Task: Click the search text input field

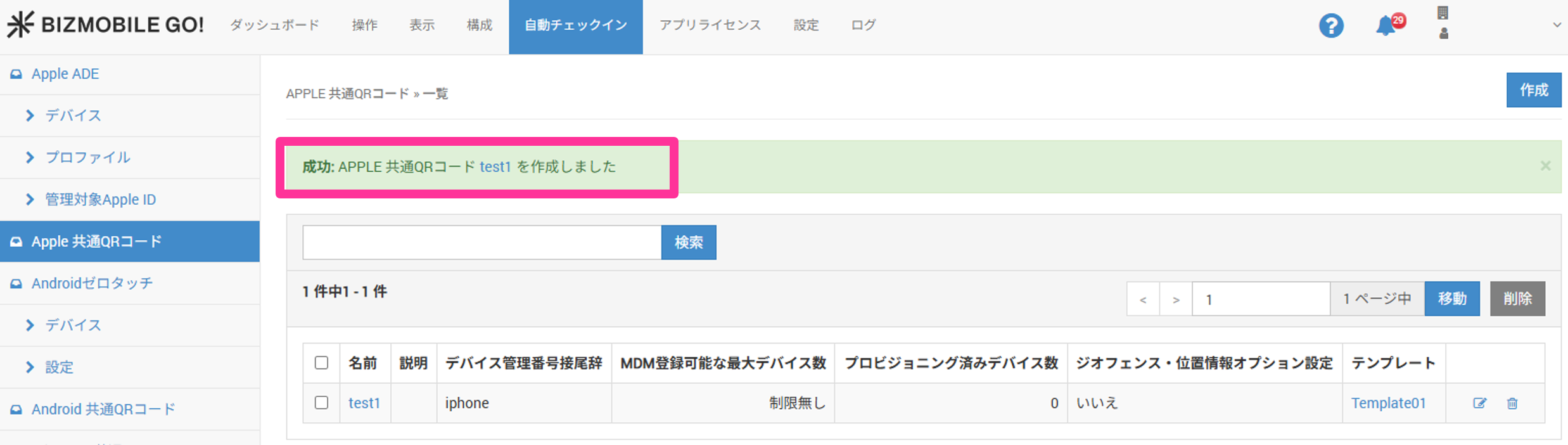Action: pyautogui.click(x=481, y=242)
